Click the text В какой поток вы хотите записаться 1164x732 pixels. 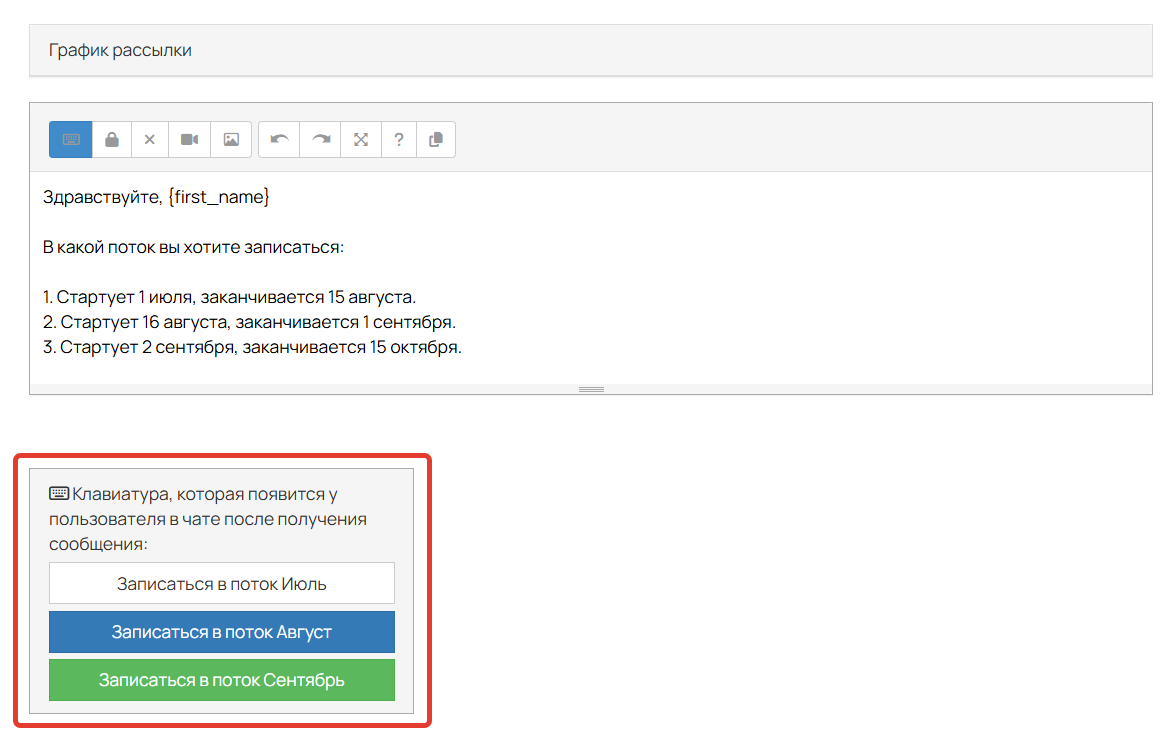(193, 247)
